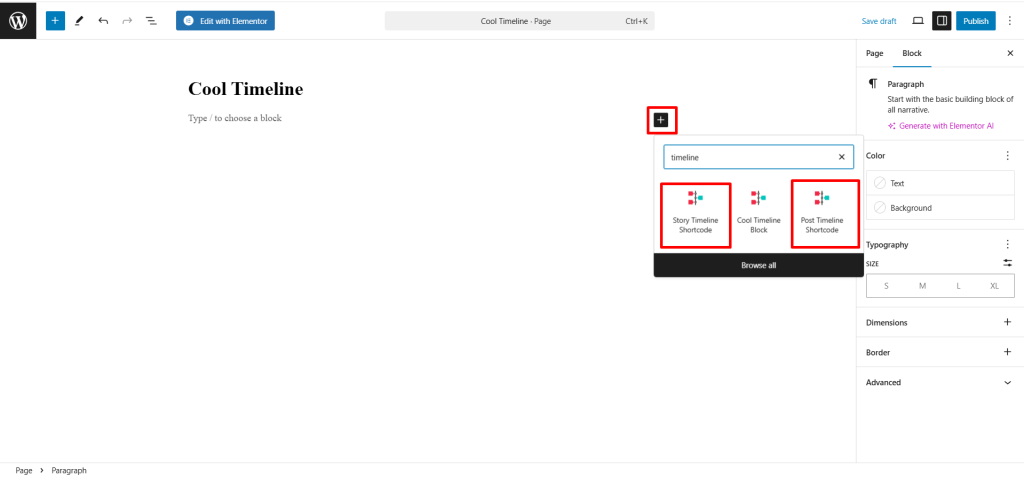
Task: Open the laptop page preview icon
Action: [918, 21]
